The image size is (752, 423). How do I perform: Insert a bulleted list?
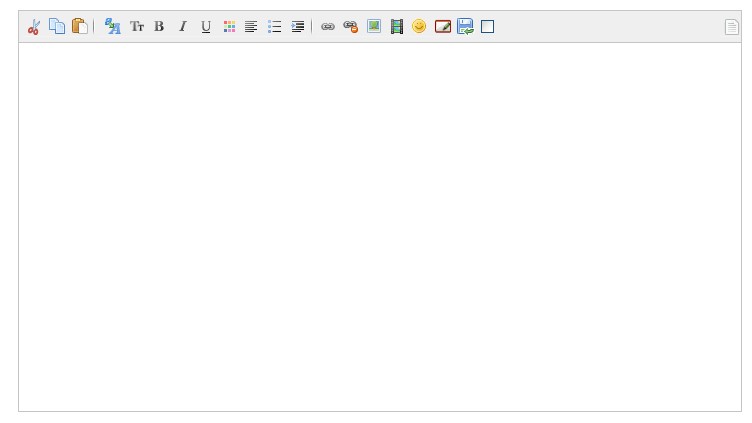(x=274, y=26)
